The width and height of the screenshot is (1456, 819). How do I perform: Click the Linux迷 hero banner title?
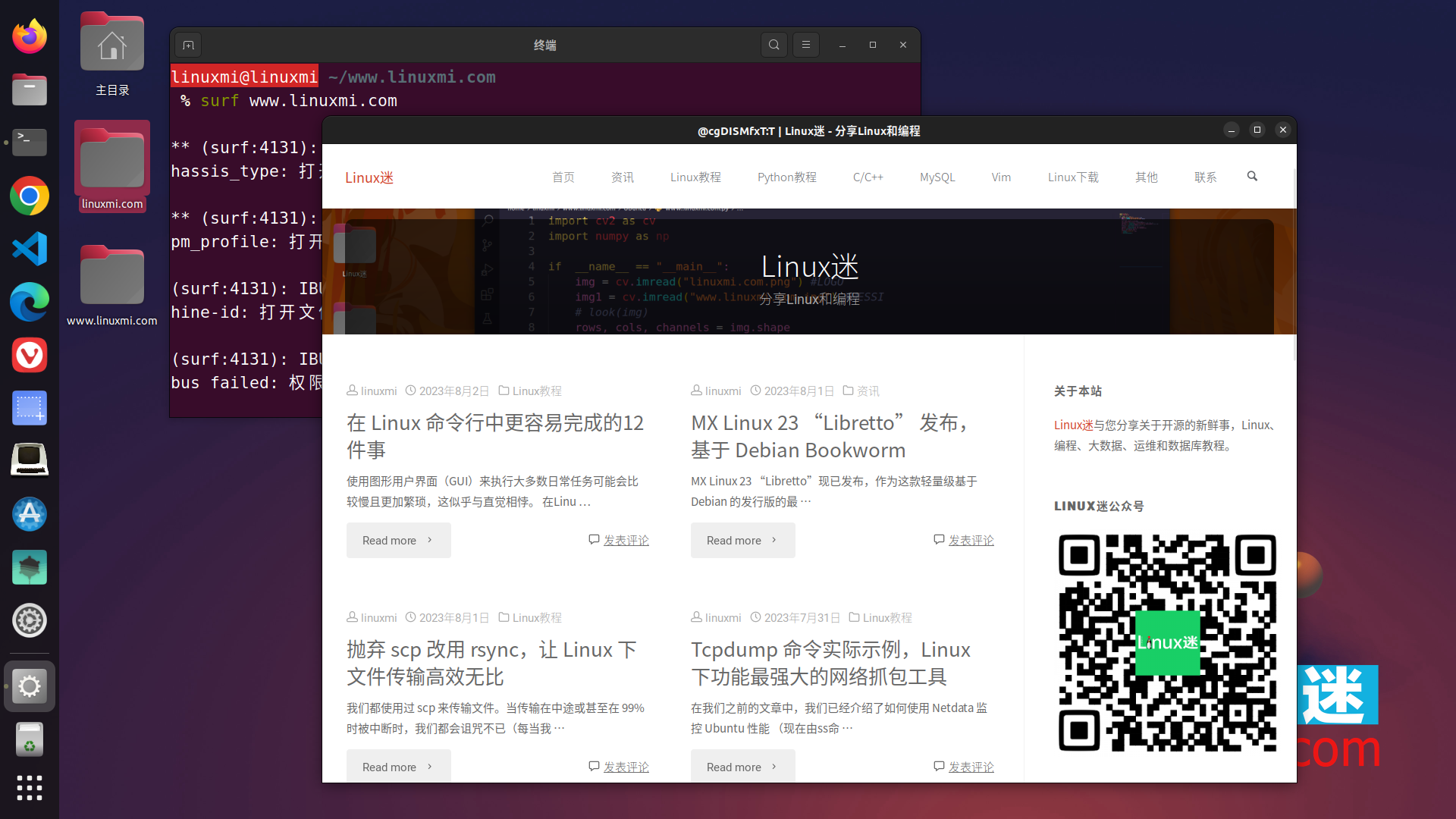coord(810,267)
